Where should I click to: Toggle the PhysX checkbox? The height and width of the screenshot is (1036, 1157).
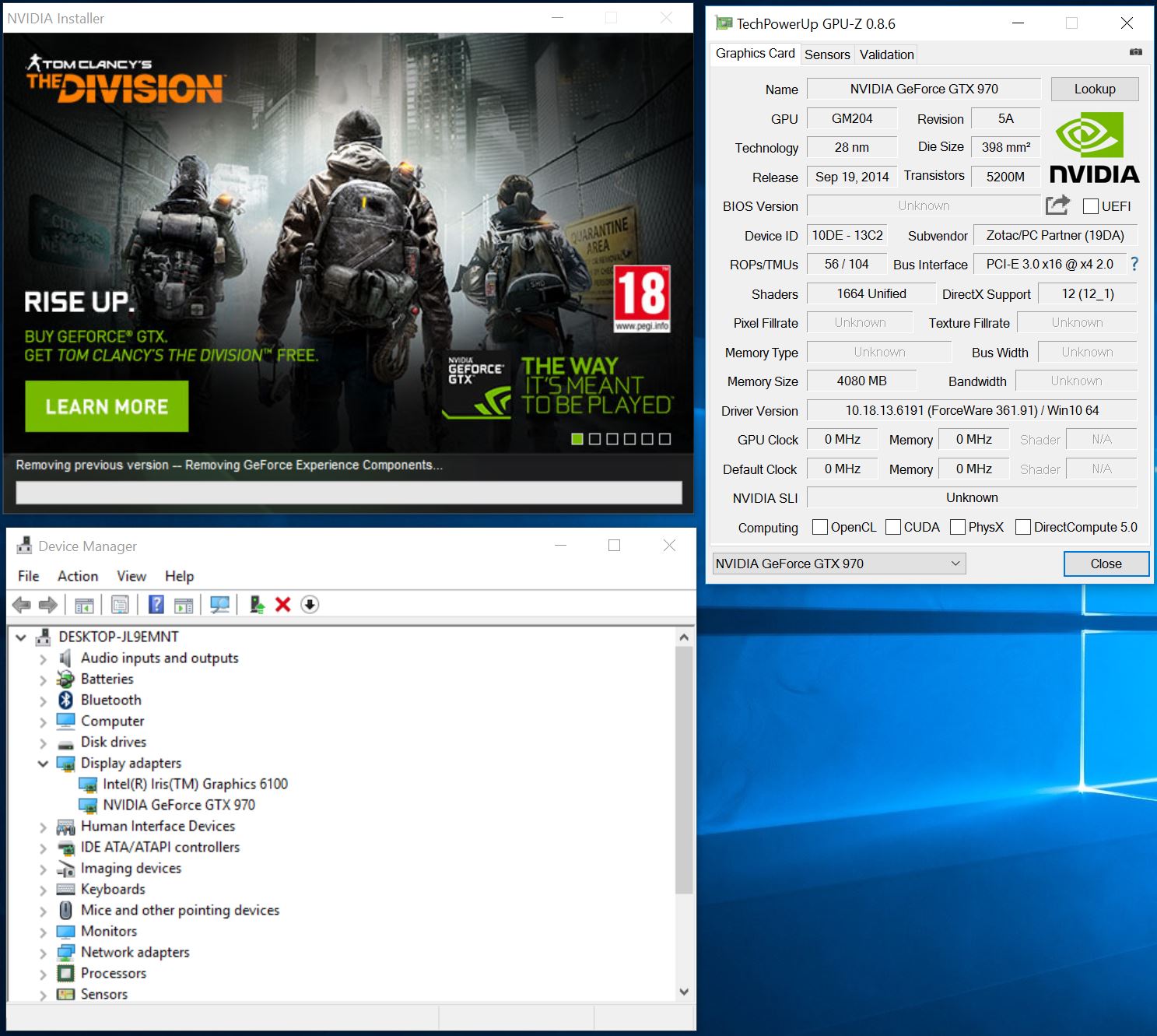tap(958, 527)
